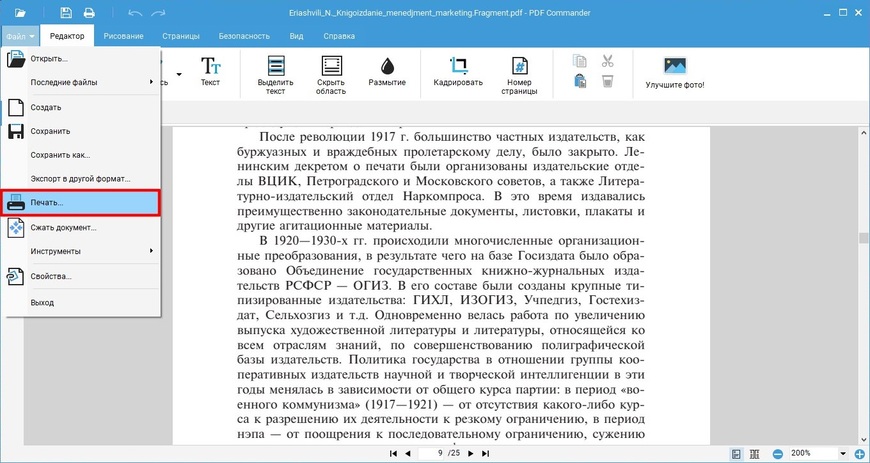Click the vertical scrollbar thumb
Viewport: 870px width, 463px height.
[x=863, y=238]
